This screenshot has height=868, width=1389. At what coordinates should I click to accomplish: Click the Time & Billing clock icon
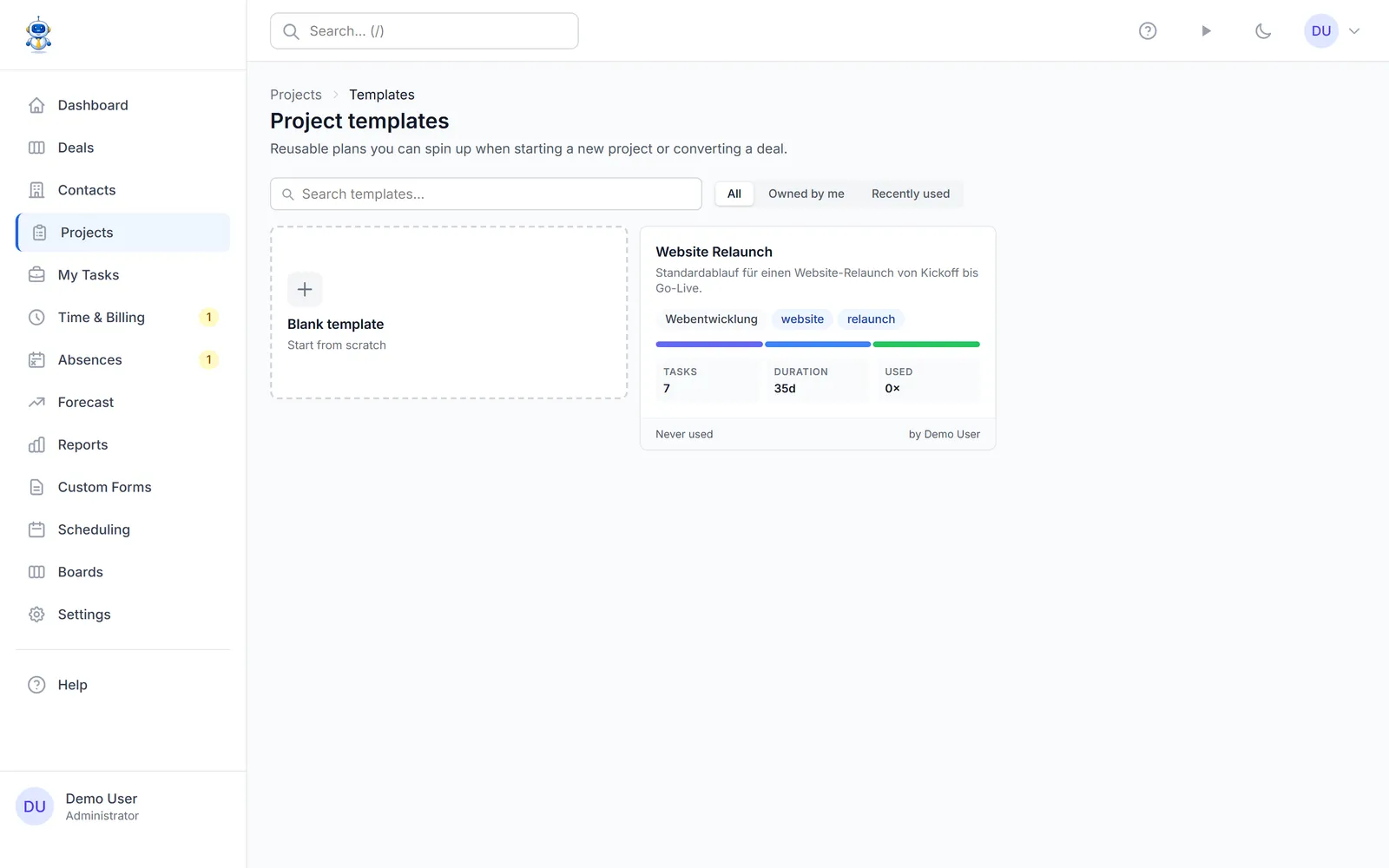(x=36, y=318)
